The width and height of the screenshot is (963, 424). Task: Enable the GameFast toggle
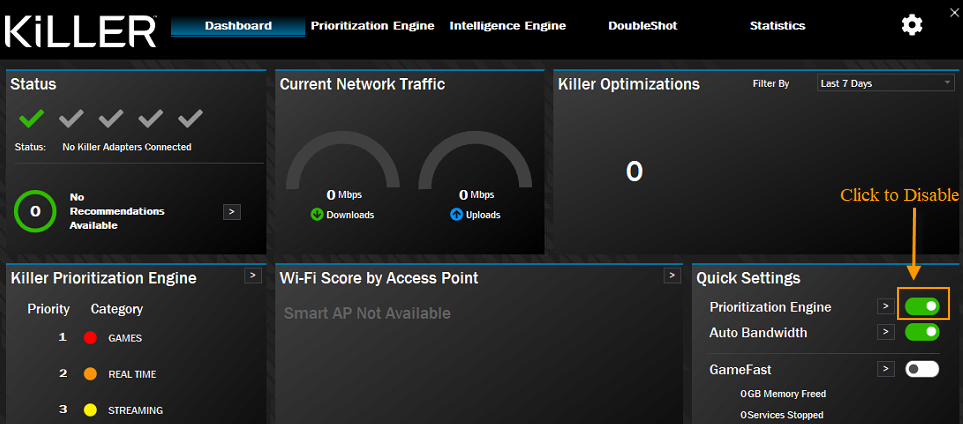click(x=922, y=369)
